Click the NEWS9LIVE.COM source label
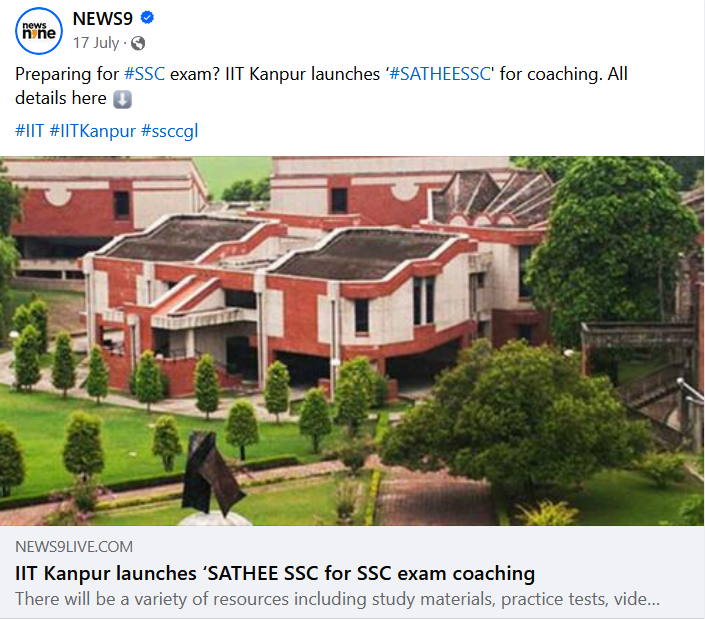Screen dimensions: 705x619 pos(74,547)
